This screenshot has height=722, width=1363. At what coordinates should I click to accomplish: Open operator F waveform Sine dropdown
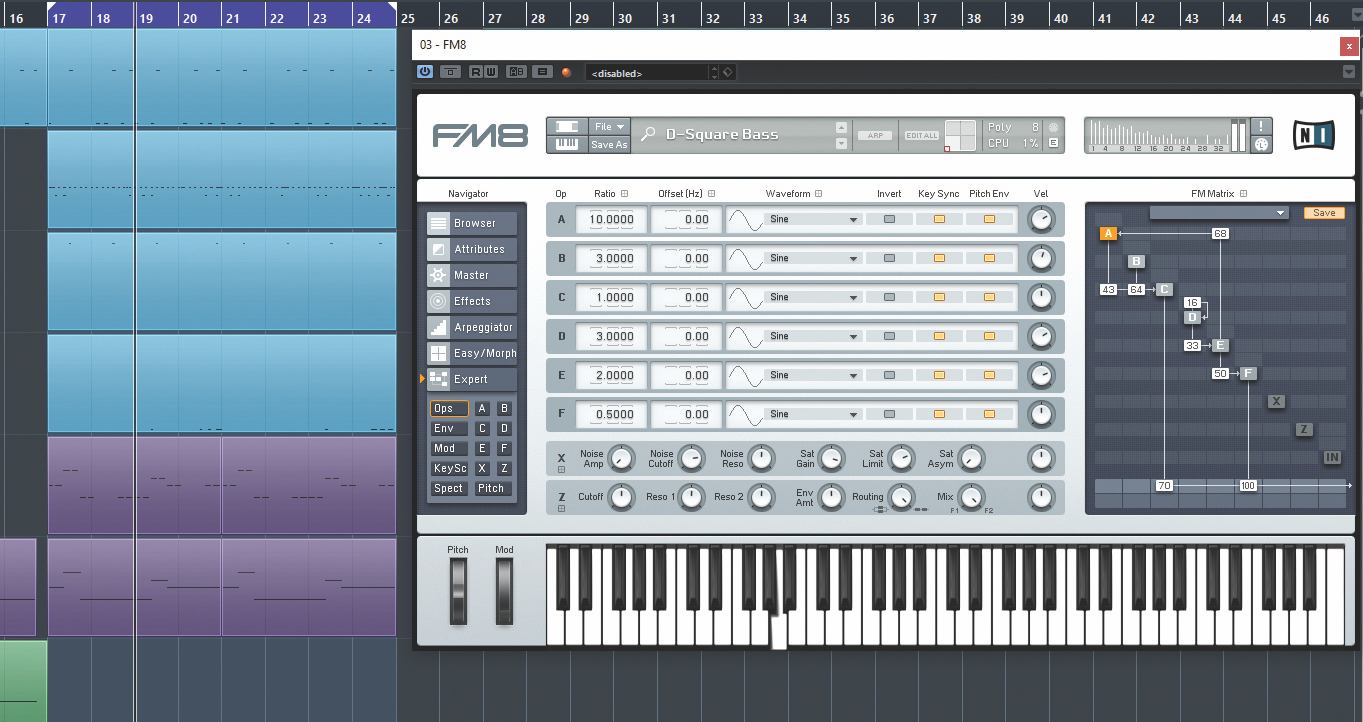coord(813,414)
